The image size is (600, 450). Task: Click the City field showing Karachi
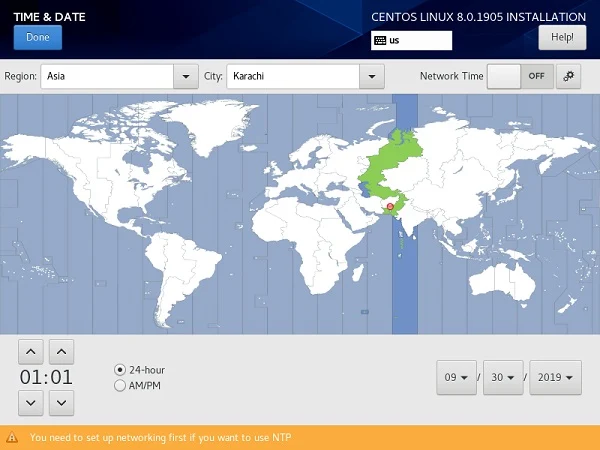click(293, 76)
